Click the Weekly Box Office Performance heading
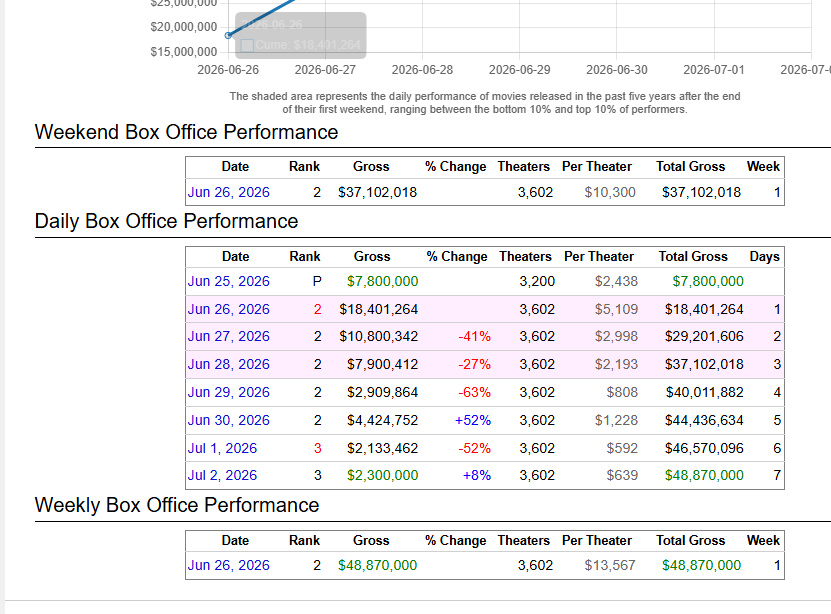Viewport: 831px width, 614px height. pos(177,505)
